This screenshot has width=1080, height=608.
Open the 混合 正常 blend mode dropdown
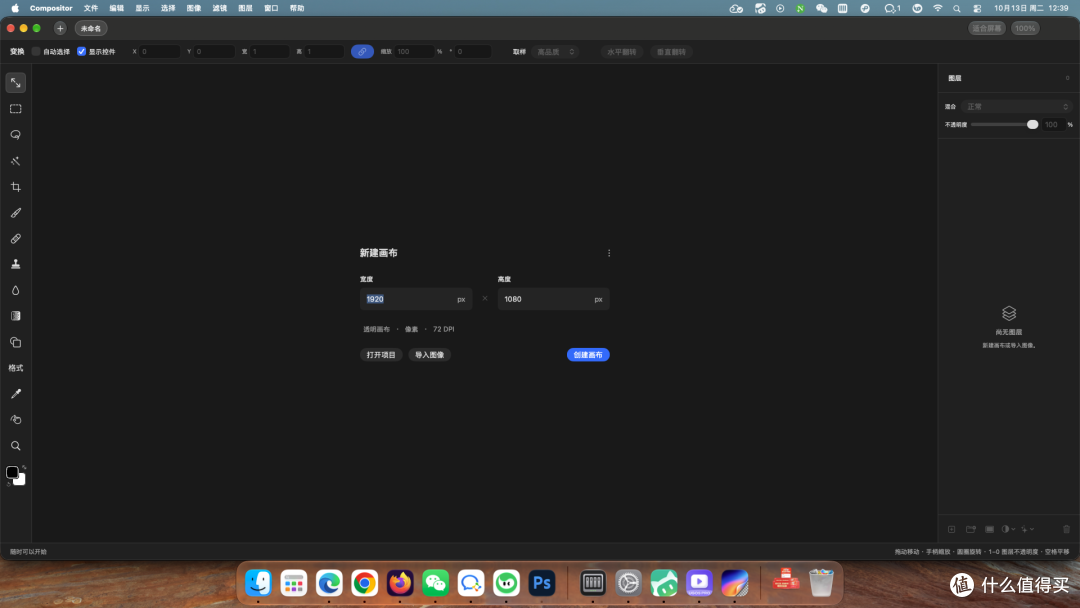[1017, 107]
